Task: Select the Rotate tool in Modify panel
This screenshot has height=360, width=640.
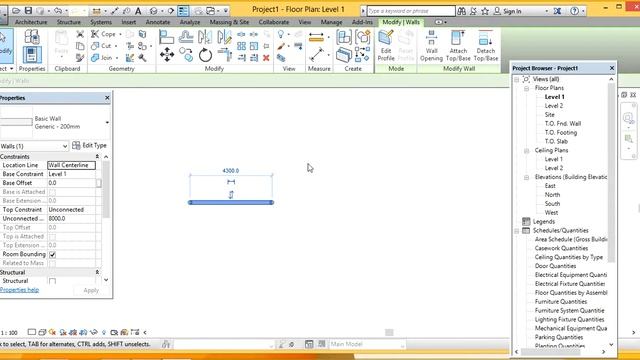Action: pyautogui.click(x=205, y=55)
